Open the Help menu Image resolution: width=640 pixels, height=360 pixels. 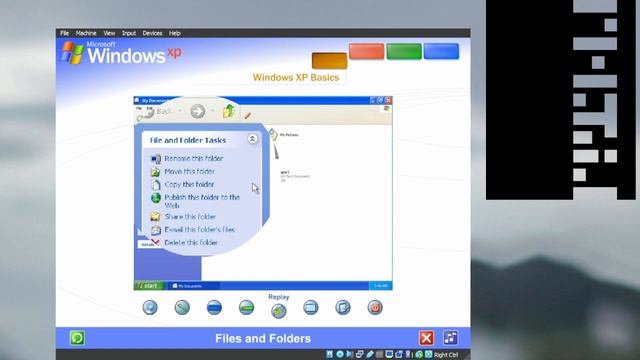point(175,33)
